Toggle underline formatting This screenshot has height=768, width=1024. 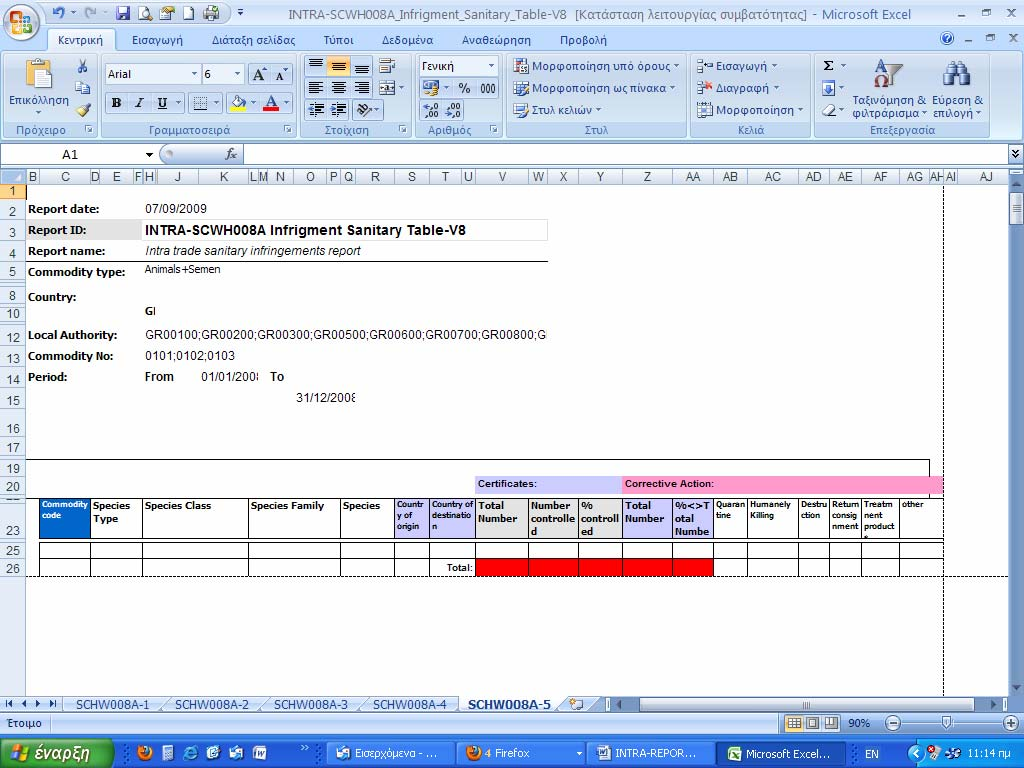162,103
